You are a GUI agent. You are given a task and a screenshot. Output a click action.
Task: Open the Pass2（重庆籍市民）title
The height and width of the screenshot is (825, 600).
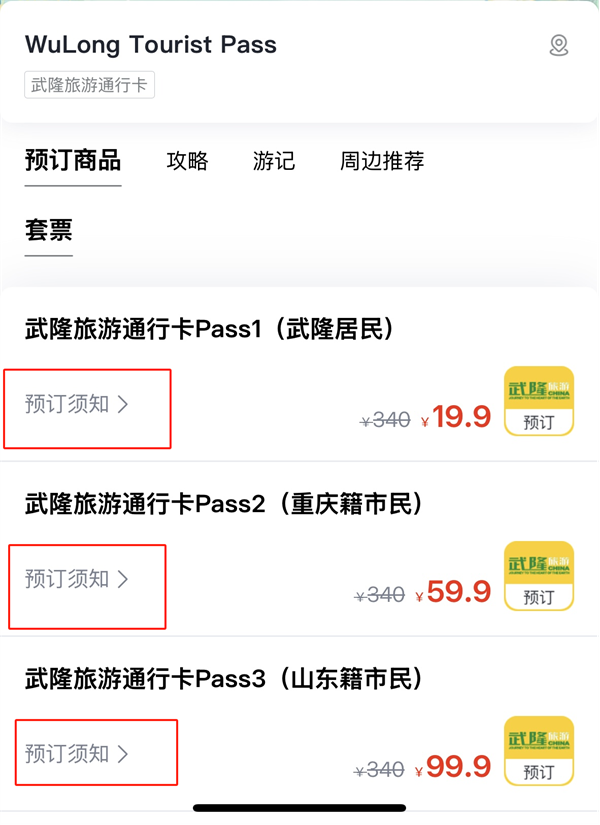point(225,505)
